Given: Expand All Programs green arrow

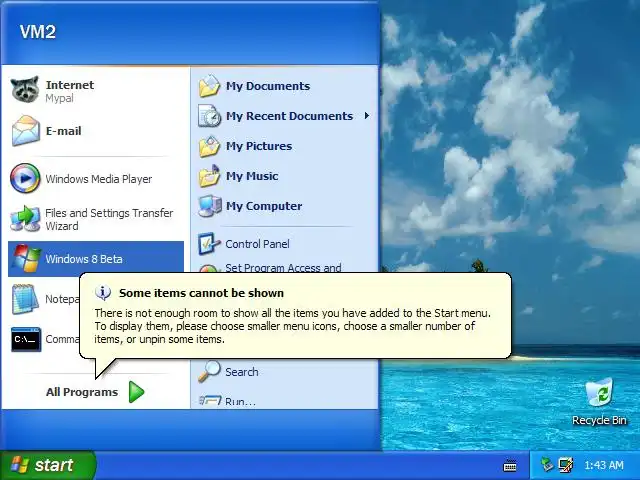Looking at the screenshot, I should click(x=136, y=392).
